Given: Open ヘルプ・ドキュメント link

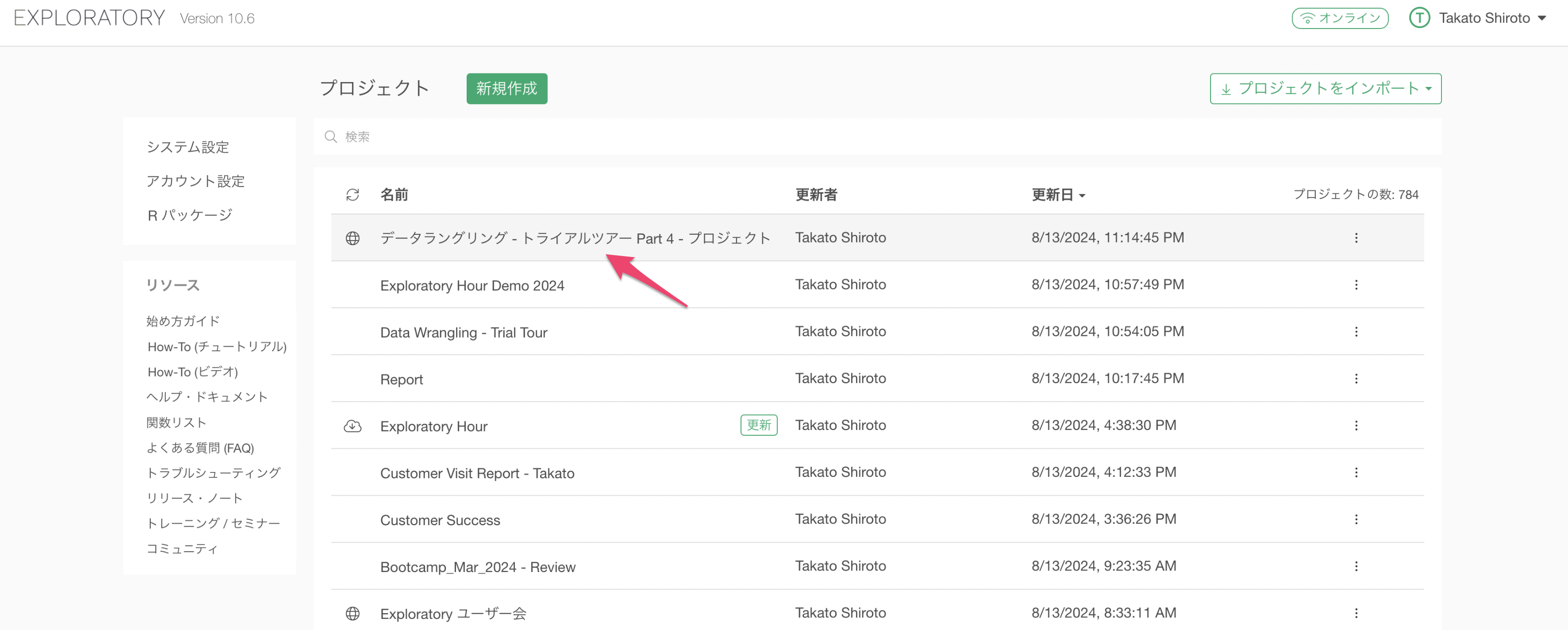Looking at the screenshot, I should pos(207,397).
